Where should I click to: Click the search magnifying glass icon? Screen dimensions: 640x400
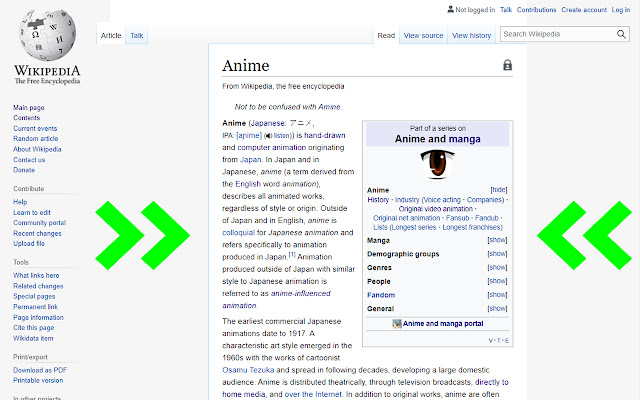point(621,35)
